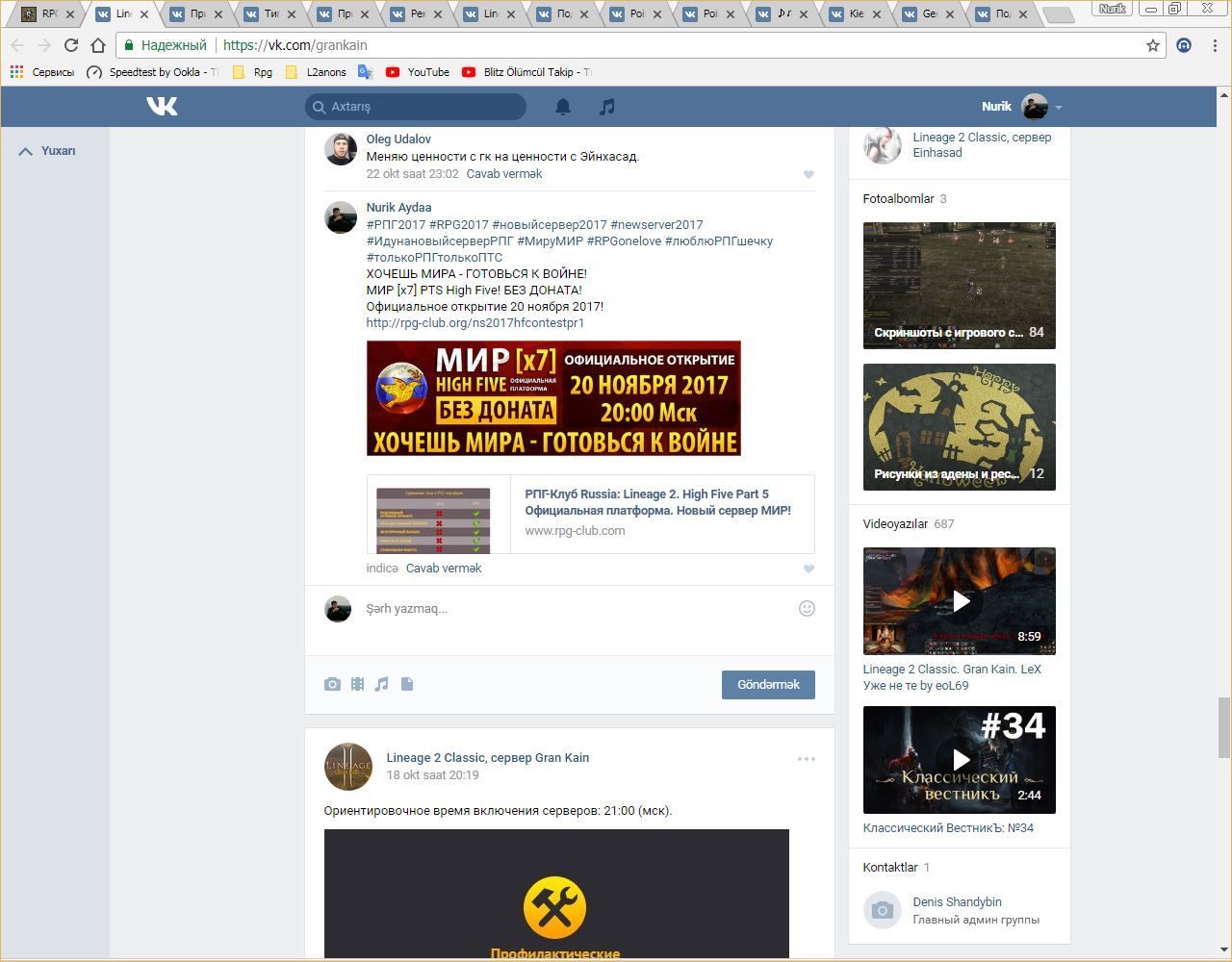Screen dimensions: 1232x962
Task: Open Chrome three-dot menu
Action: [1215, 45]
